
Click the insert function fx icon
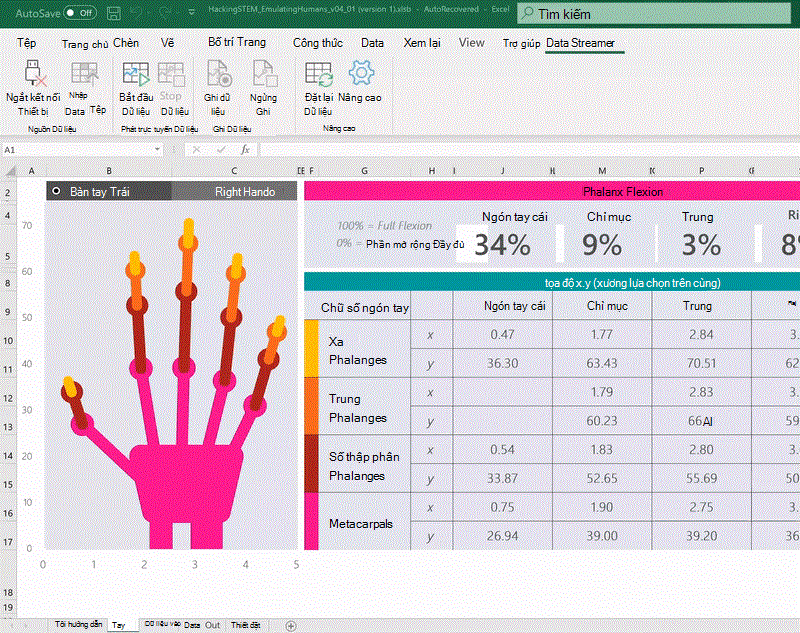pyautogui.click(x=245, y=149)
